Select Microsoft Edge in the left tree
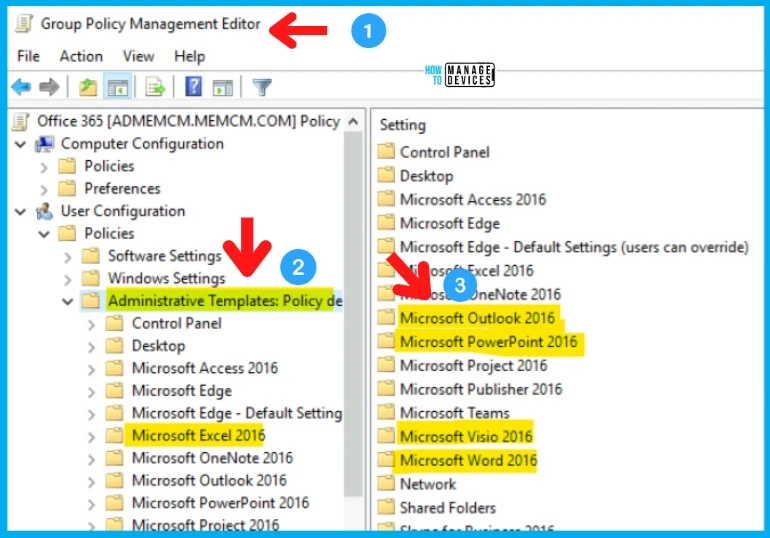This screenshot has width=770, height=538. click(182, 391)
